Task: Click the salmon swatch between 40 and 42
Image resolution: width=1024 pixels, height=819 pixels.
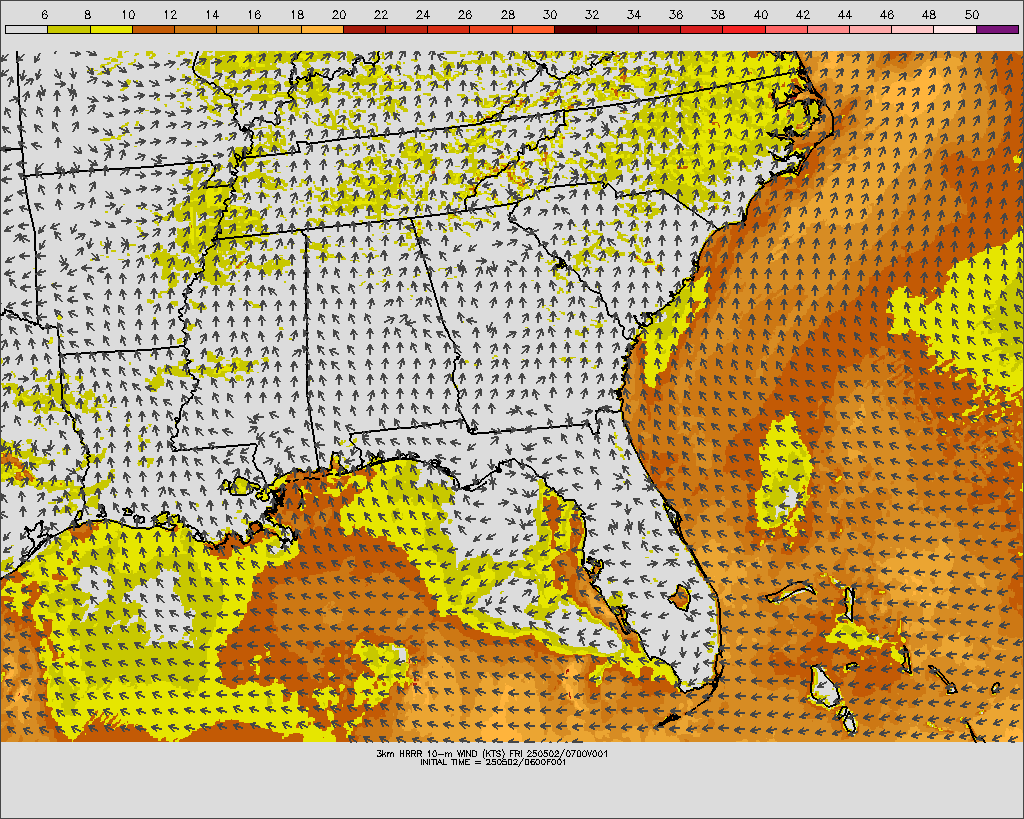Action: [x=786, y=29]
